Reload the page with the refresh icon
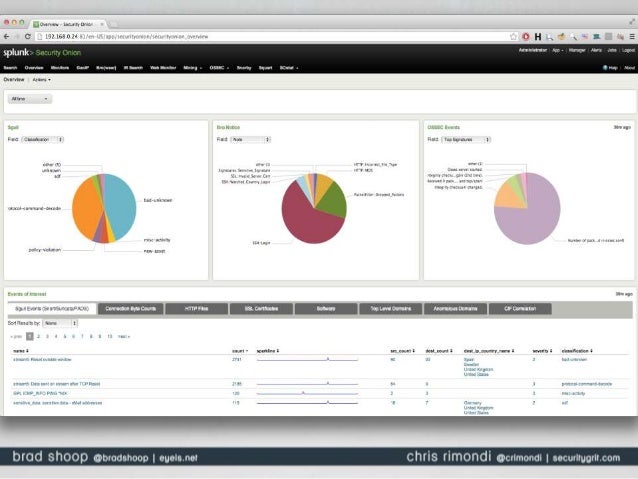 tap(28, 37)
